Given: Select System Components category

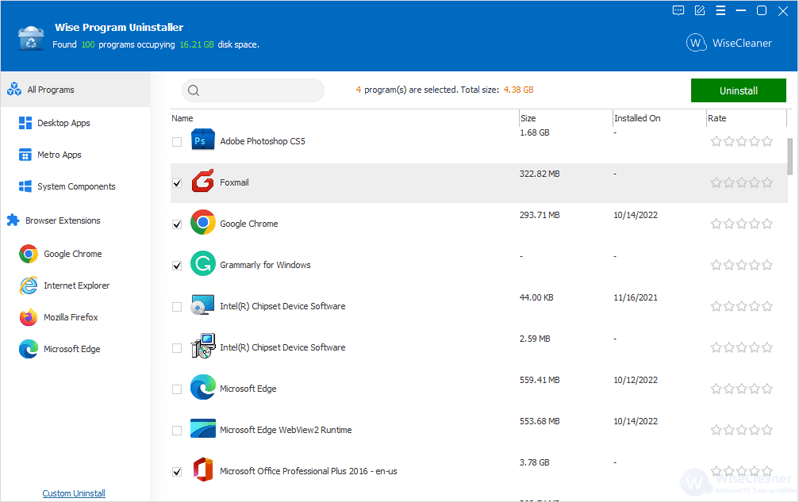Looking at the screenshot, I should point(76,187).
